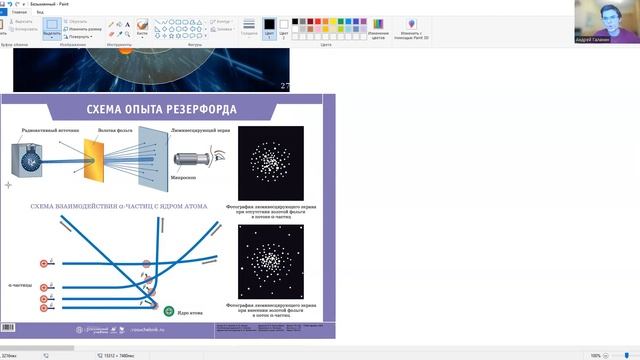Select the Pencil tool
The width and height of the screenshot is (640, 360).
click(111, 24)
